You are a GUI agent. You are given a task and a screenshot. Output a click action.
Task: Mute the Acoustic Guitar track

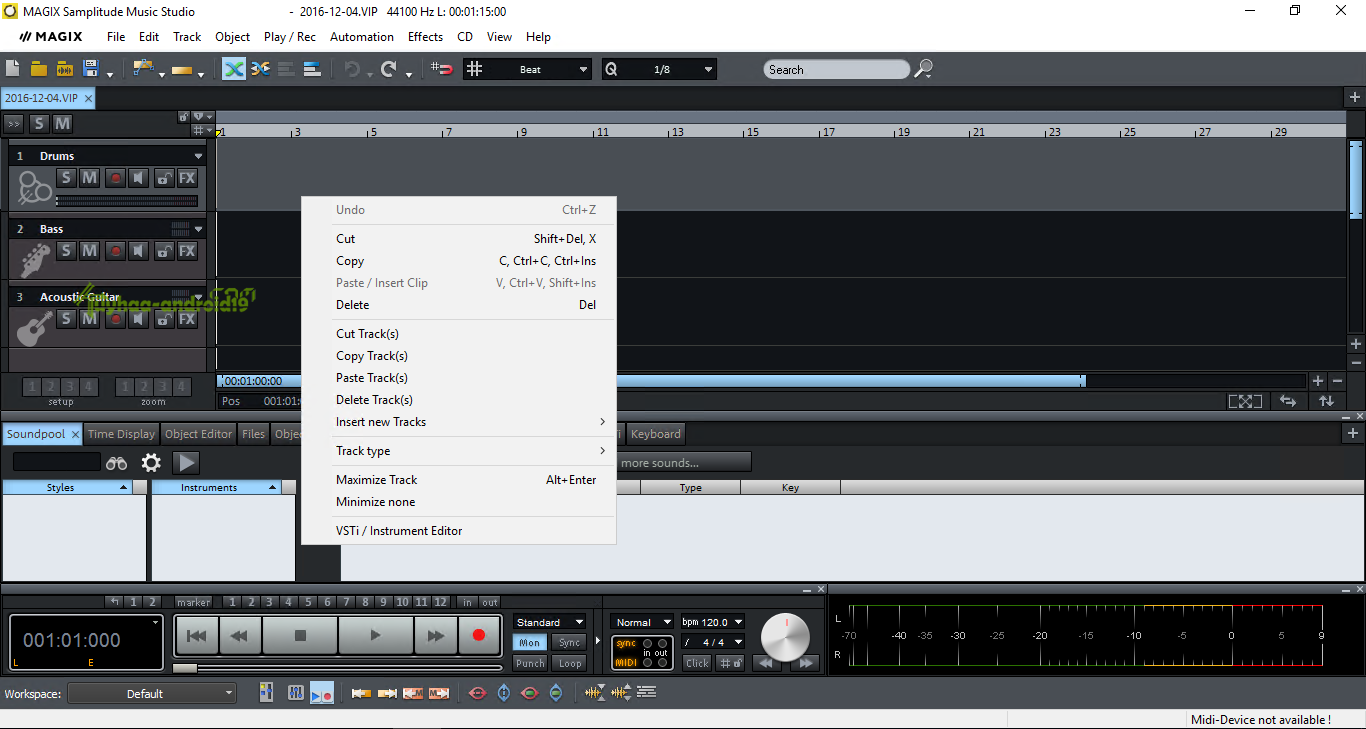point(89,319)
